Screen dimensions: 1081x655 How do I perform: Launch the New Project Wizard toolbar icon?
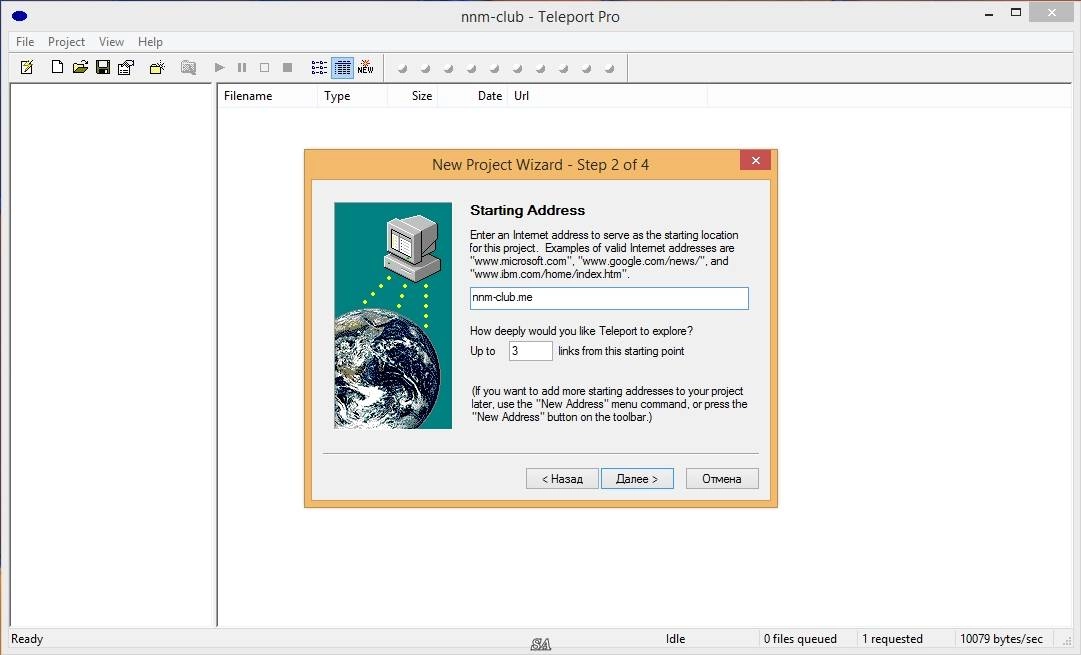tap(27, 68)
